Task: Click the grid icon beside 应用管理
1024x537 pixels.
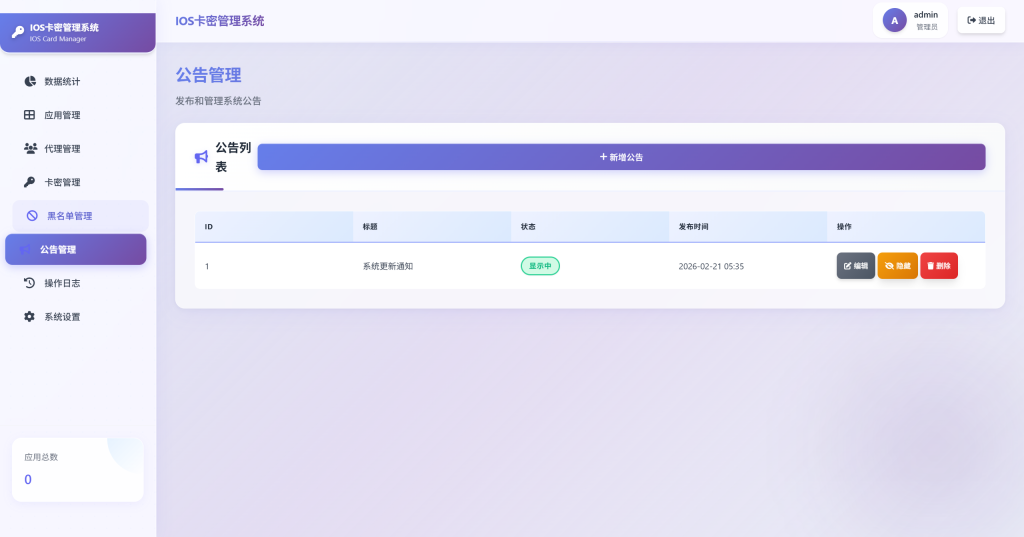Action: click(x=30, y=115)
